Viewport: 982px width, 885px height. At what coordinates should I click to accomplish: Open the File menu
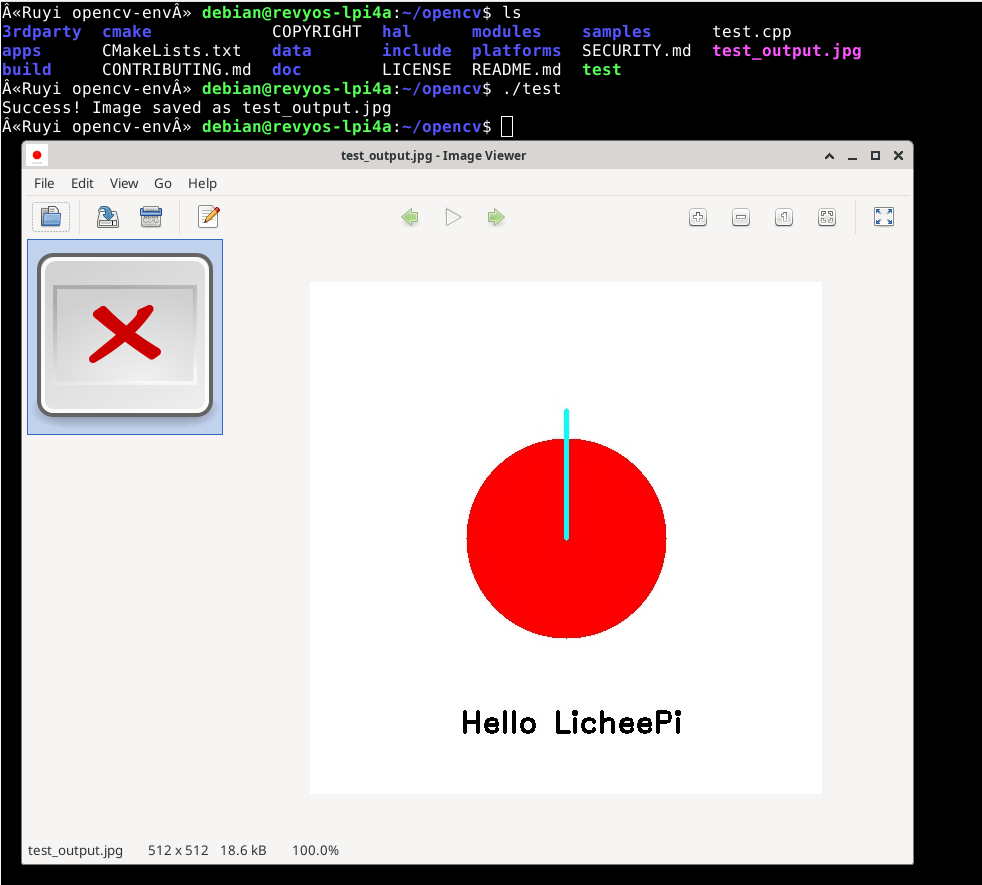44,184
